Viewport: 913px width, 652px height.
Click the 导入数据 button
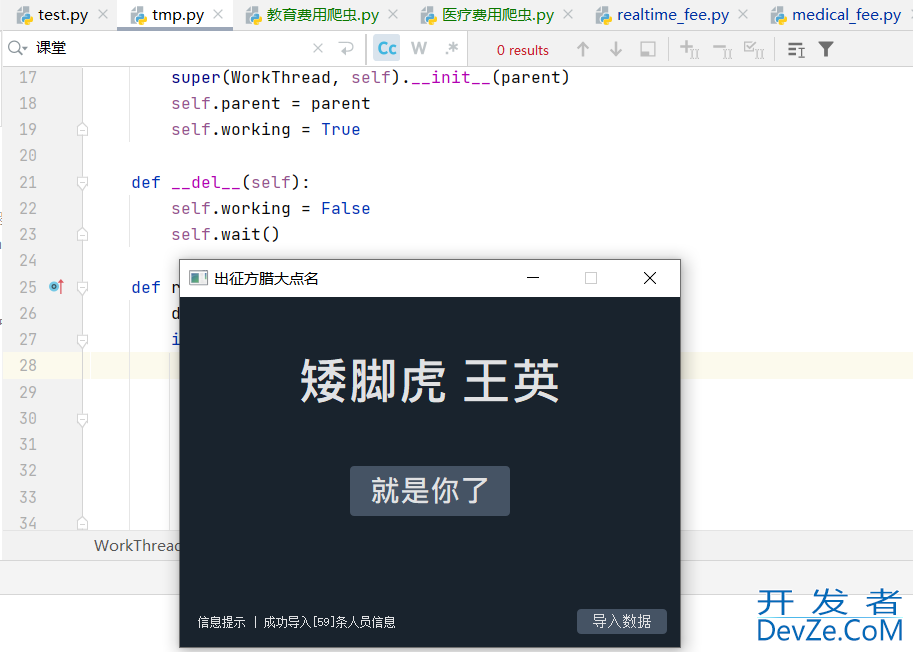click(x=622, y=621)
